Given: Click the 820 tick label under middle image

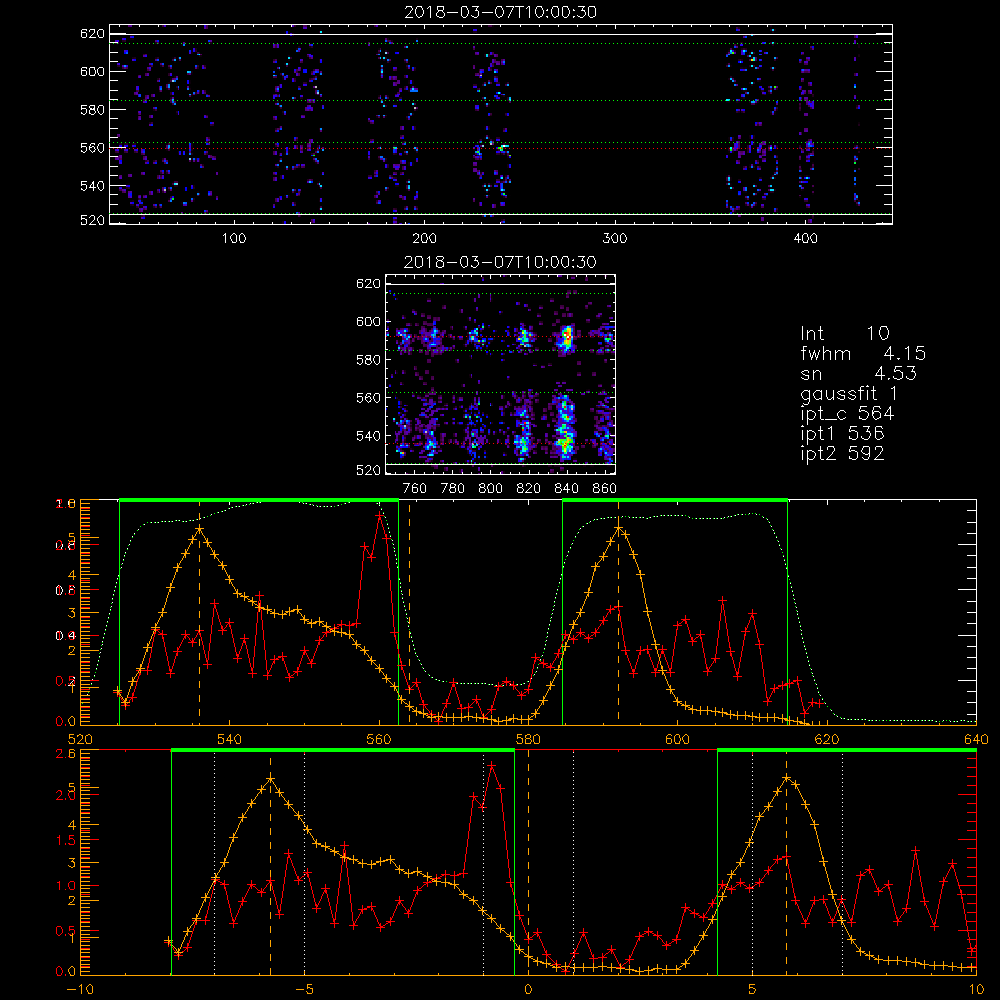Looking at the screenshot, I should [x=529, y=489].
